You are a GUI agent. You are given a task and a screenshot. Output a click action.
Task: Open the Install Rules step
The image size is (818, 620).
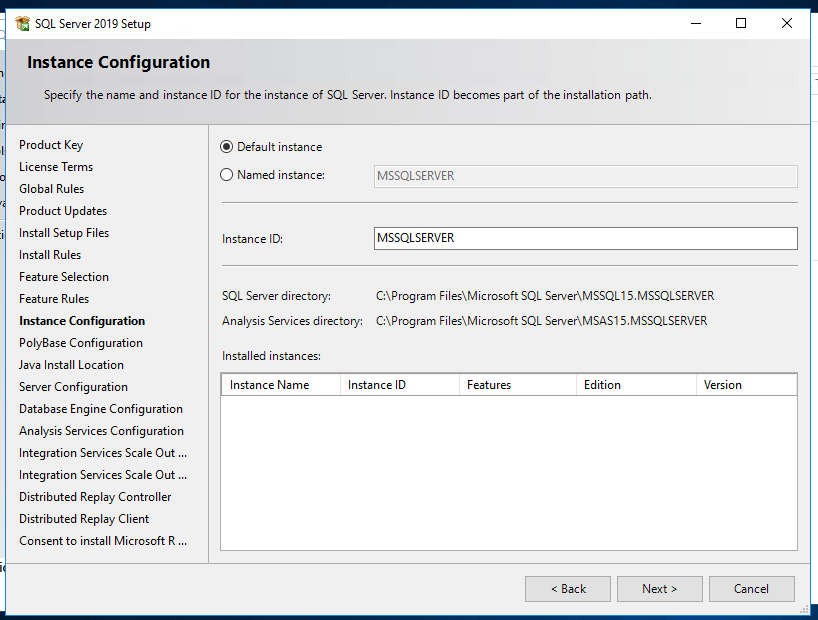(50, 255)
